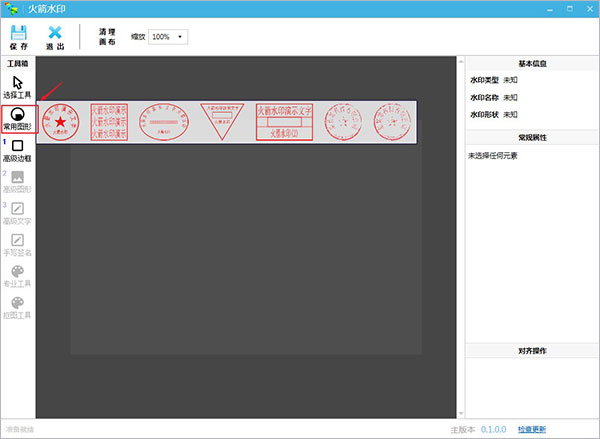Screen dimensions: 600x439
Task: Minimize the 火箭水印 window
Action: click(550, 9)
